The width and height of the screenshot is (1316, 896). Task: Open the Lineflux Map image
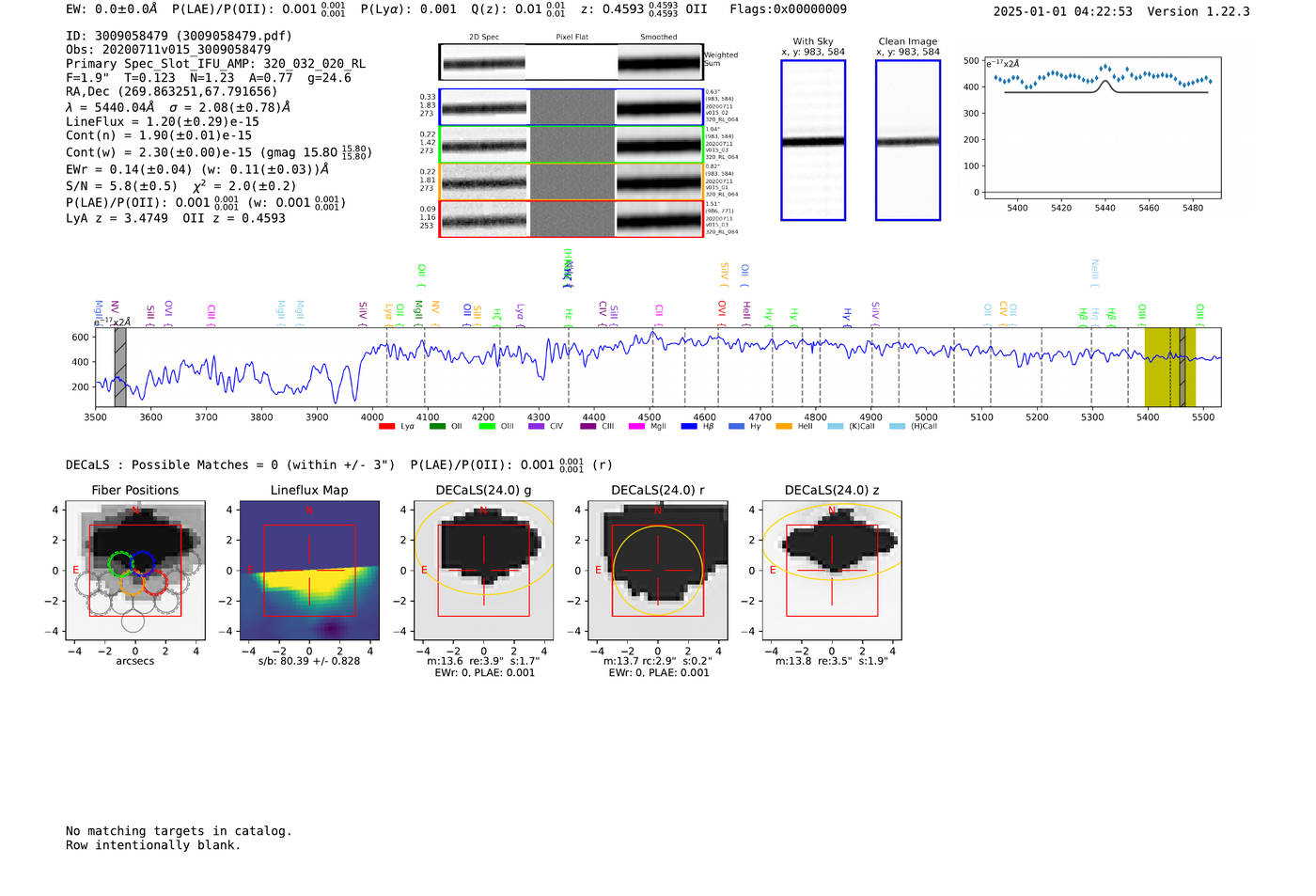(309, 571)
